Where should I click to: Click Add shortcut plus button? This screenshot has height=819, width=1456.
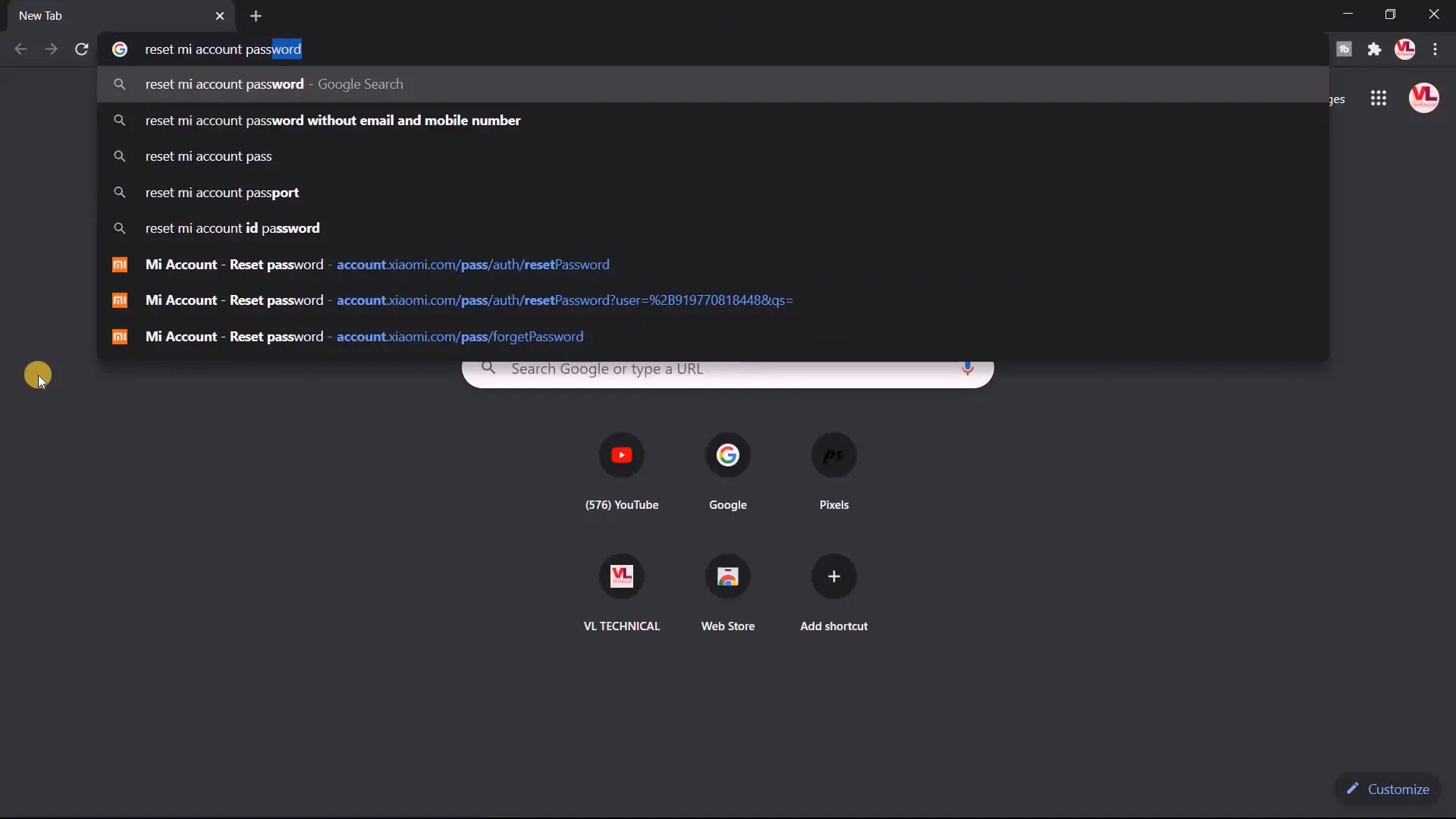(833, 576)
